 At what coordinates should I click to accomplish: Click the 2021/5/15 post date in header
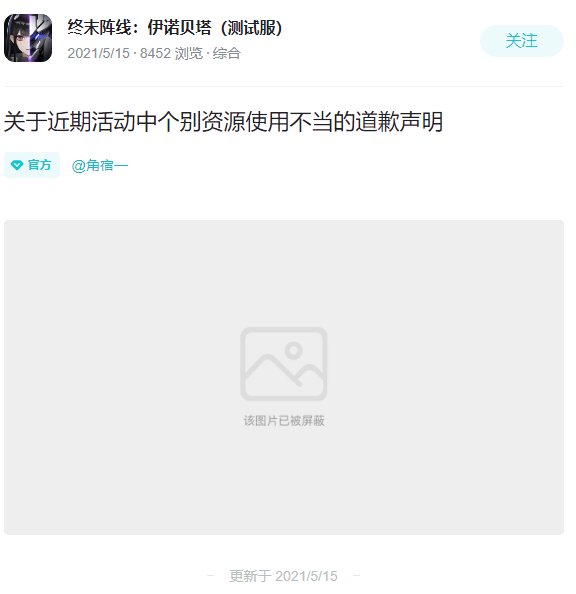[99, 53]
